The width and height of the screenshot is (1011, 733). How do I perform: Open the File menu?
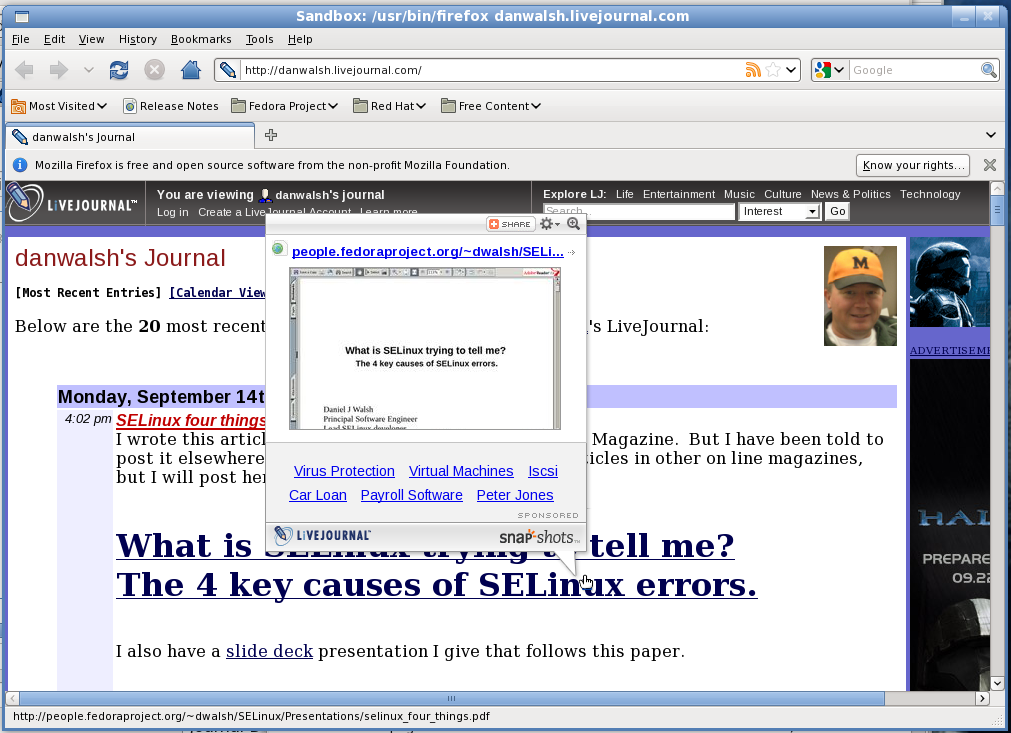pyautogui.click(x=21, y=39)
